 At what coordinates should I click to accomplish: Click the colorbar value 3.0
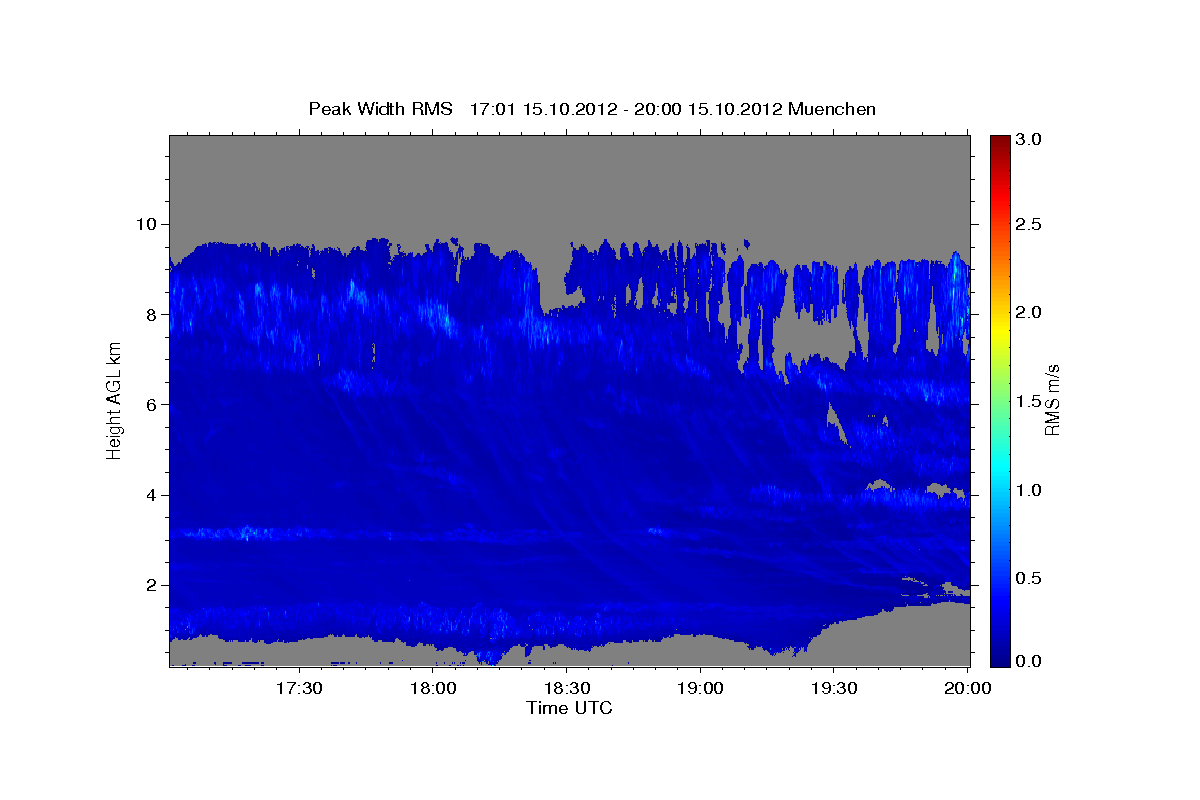click(1030, 139)
